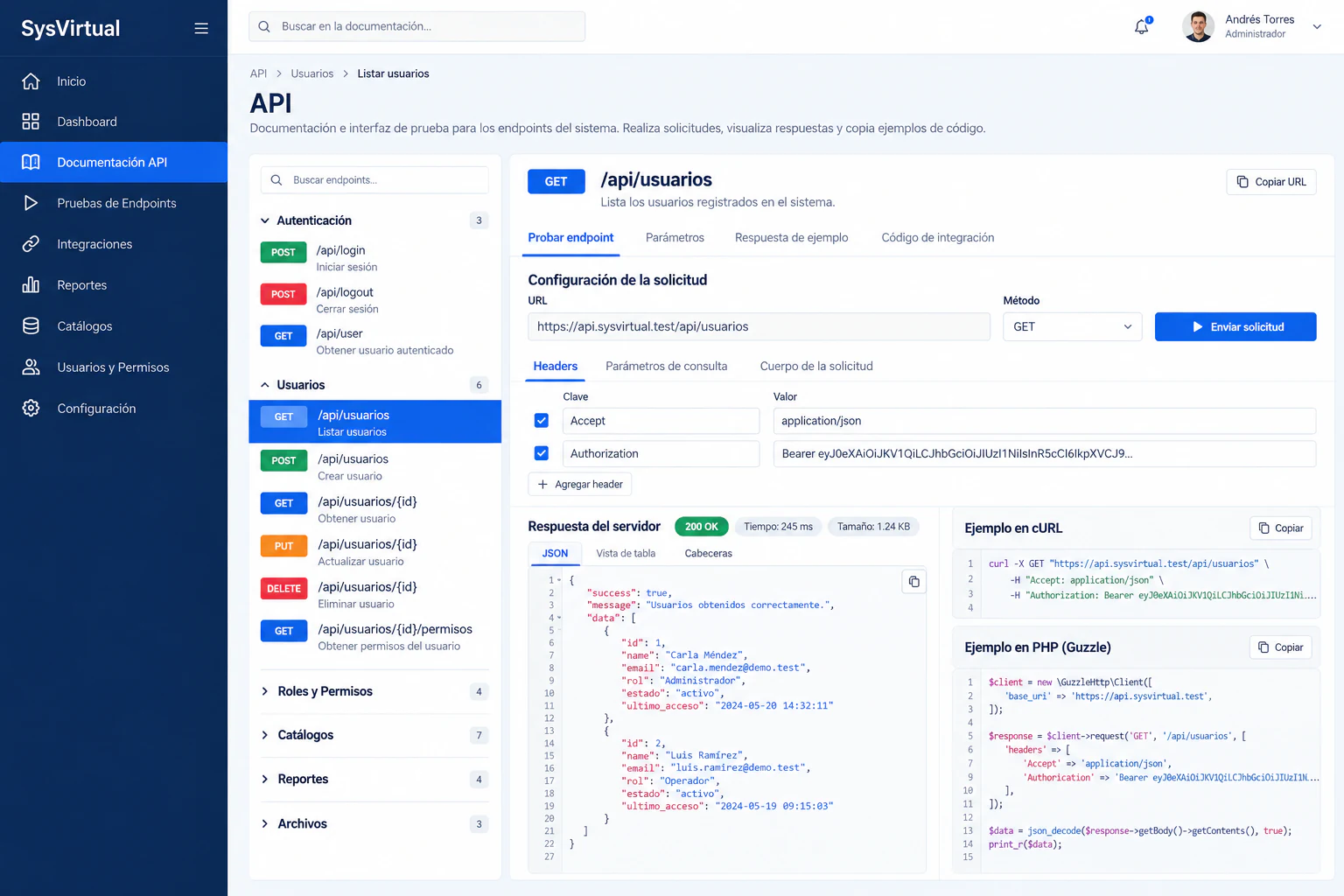Expand the Roles y Permisos group
Screen dimensions: 1344x896
pyautogui.click(x=265, y=691)
